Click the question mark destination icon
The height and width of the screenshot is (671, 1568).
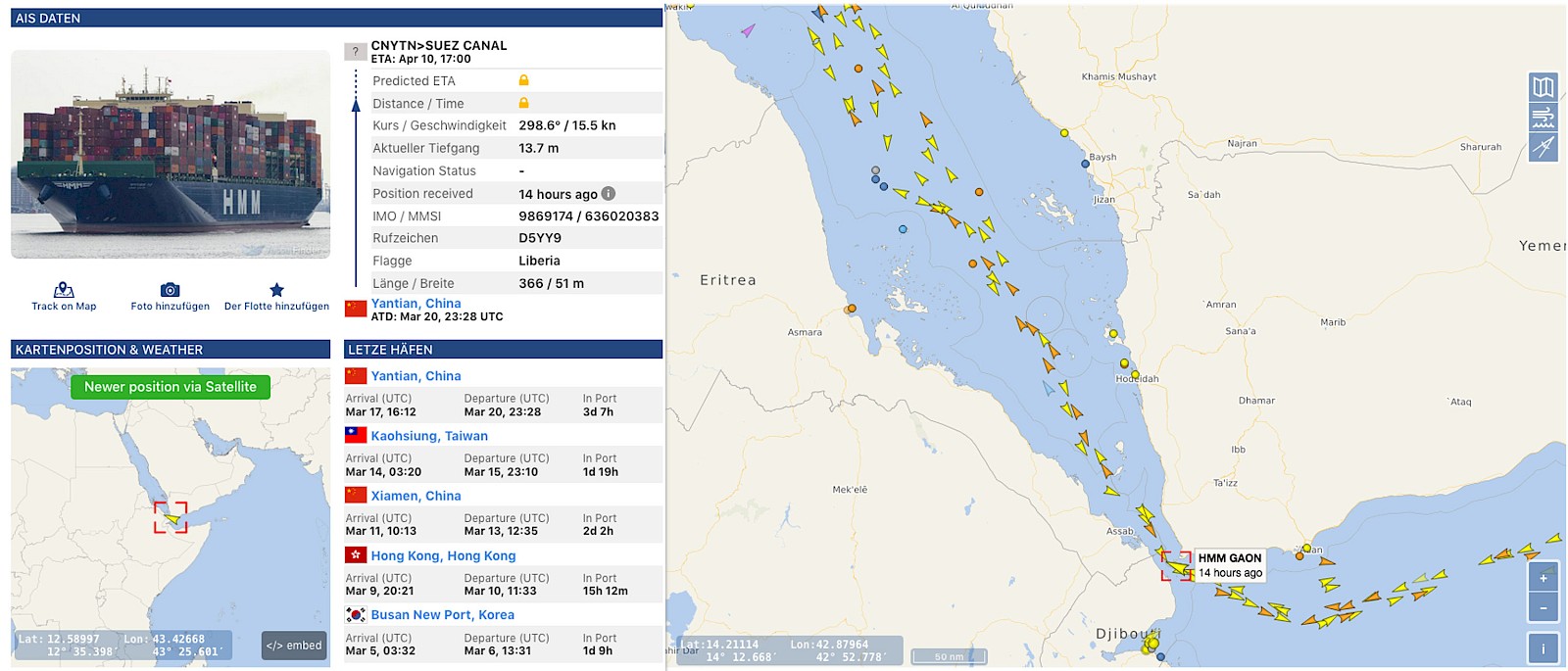tap(355, 52)
